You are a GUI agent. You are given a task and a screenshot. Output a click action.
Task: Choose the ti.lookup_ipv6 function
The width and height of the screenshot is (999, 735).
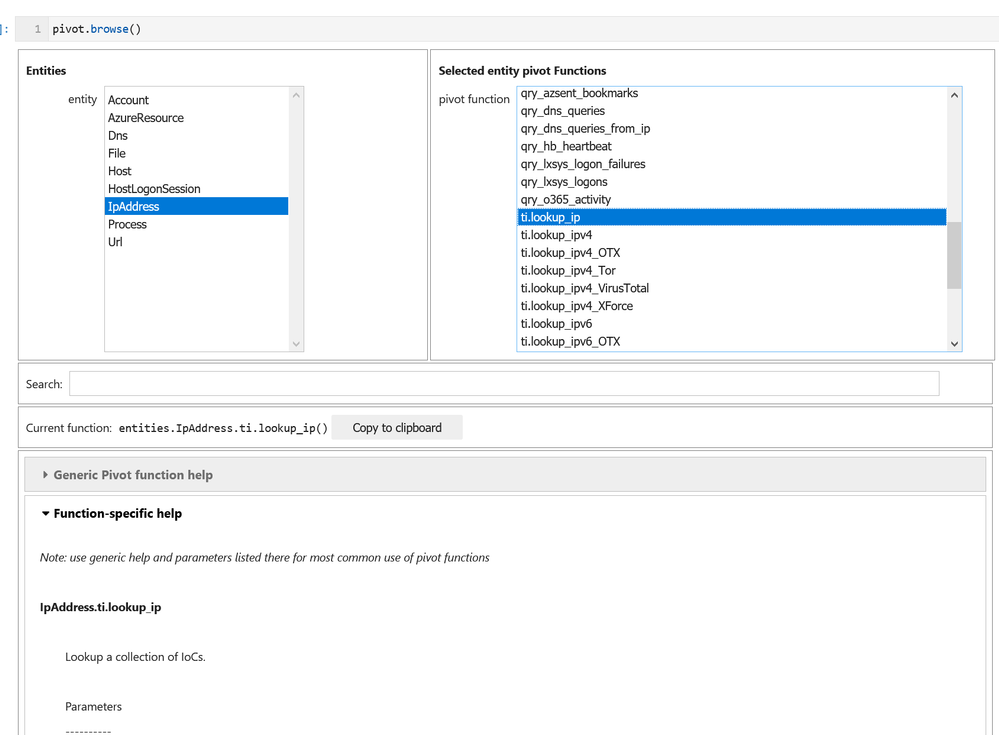click(731, 324)
